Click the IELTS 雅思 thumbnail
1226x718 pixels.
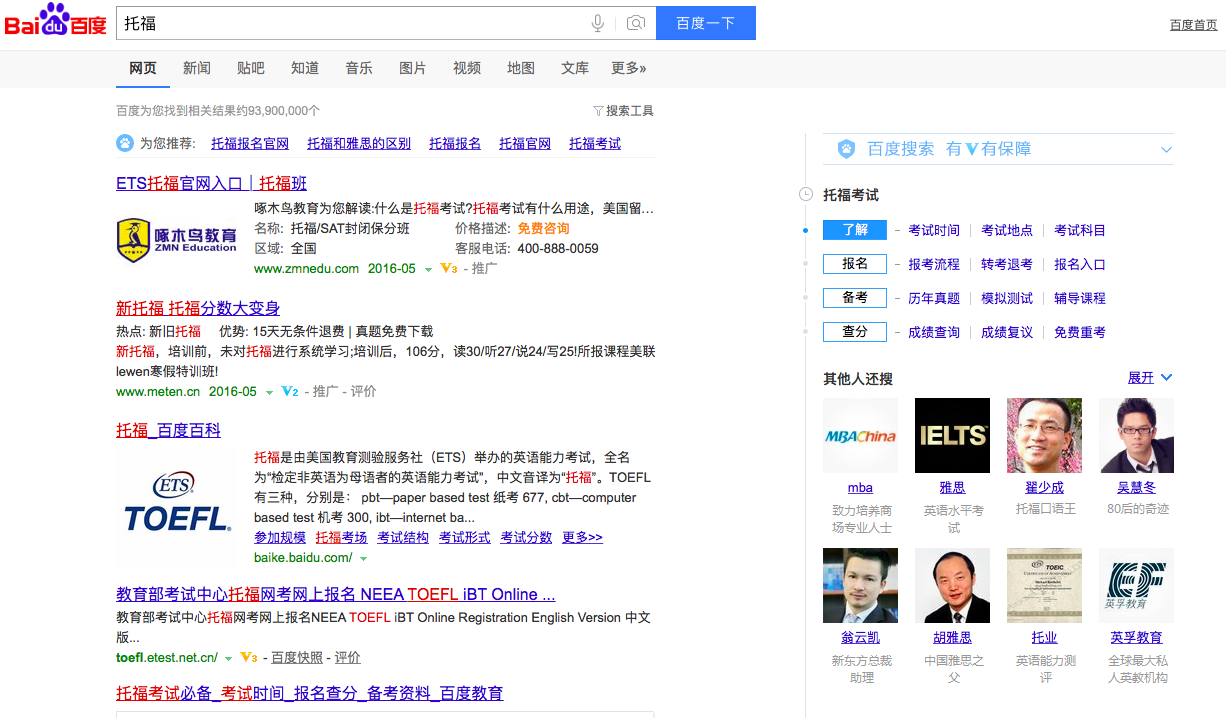pos(952,435)
